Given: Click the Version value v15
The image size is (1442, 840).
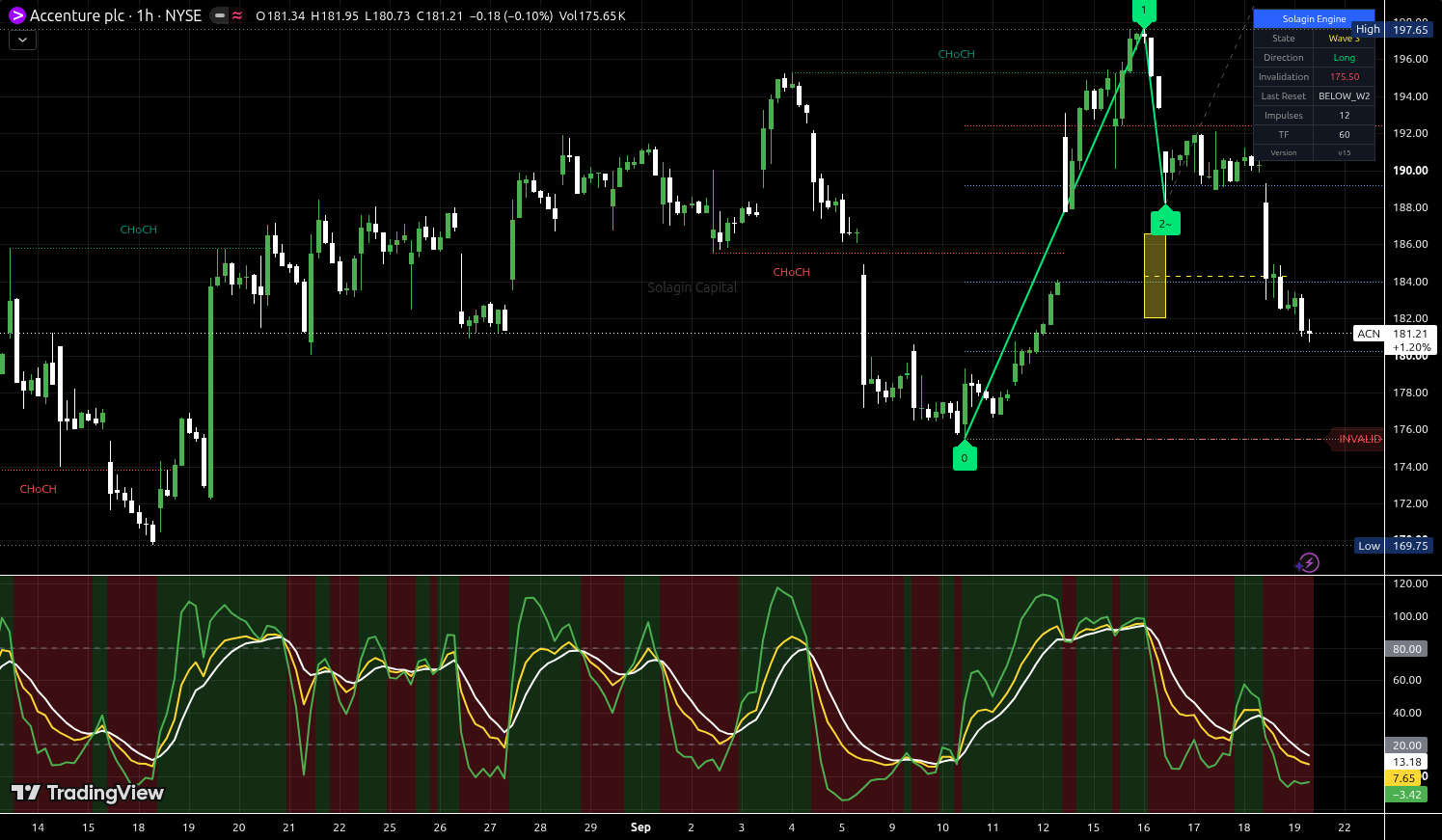Looking at the screenshot, I should tap(1345, 152).
